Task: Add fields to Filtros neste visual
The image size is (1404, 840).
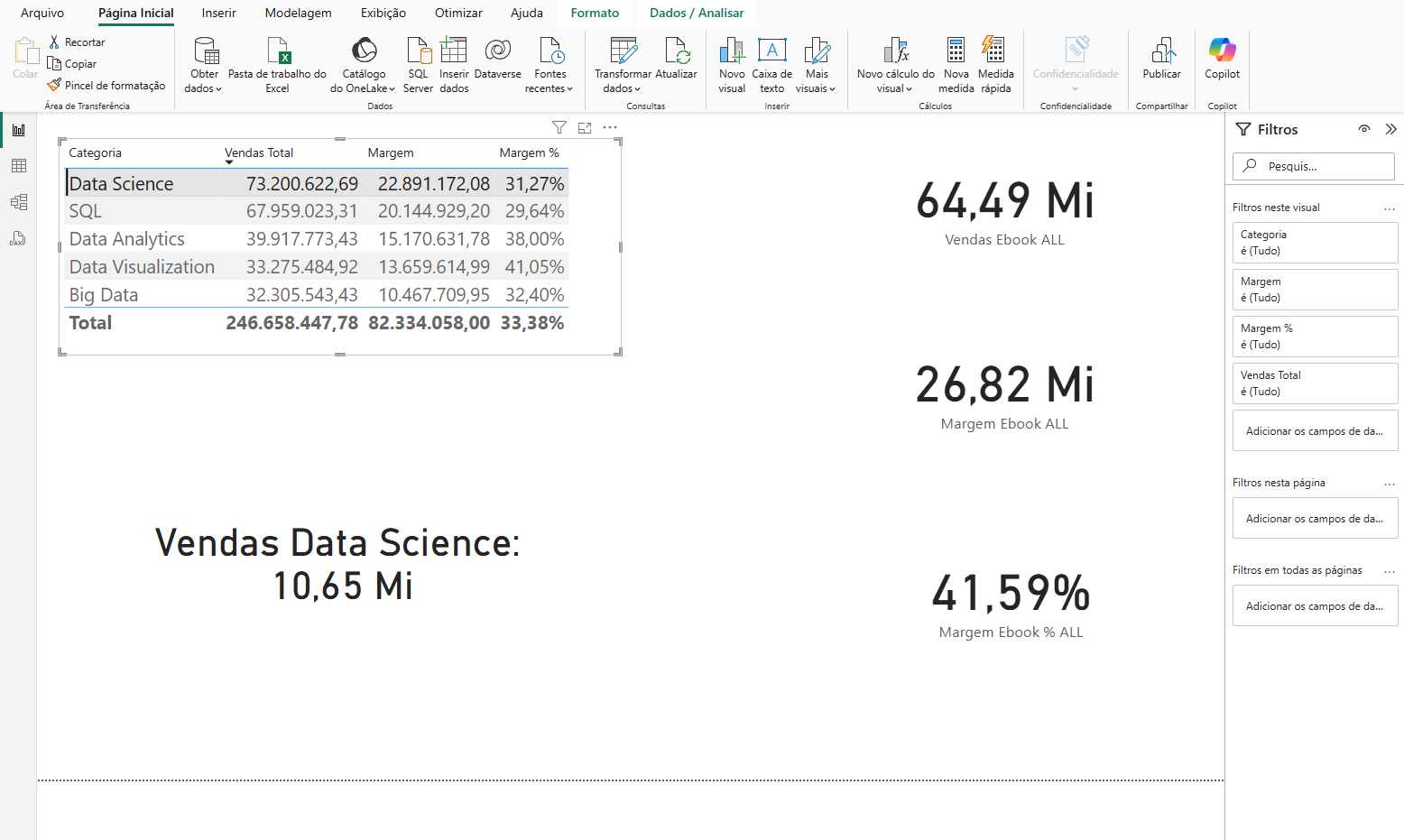Action: pos(1316,431)
